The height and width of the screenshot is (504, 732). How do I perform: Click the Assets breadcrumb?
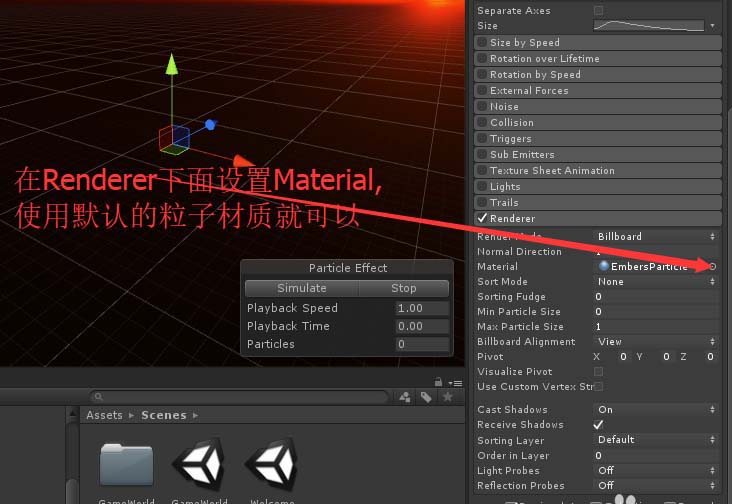point(104,415)
